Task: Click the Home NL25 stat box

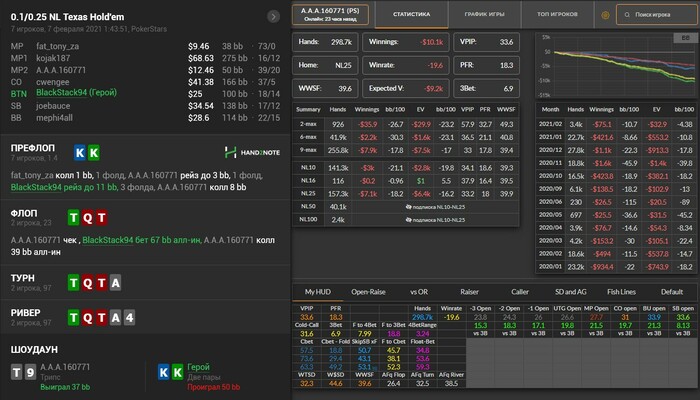Action: [325, 65]
